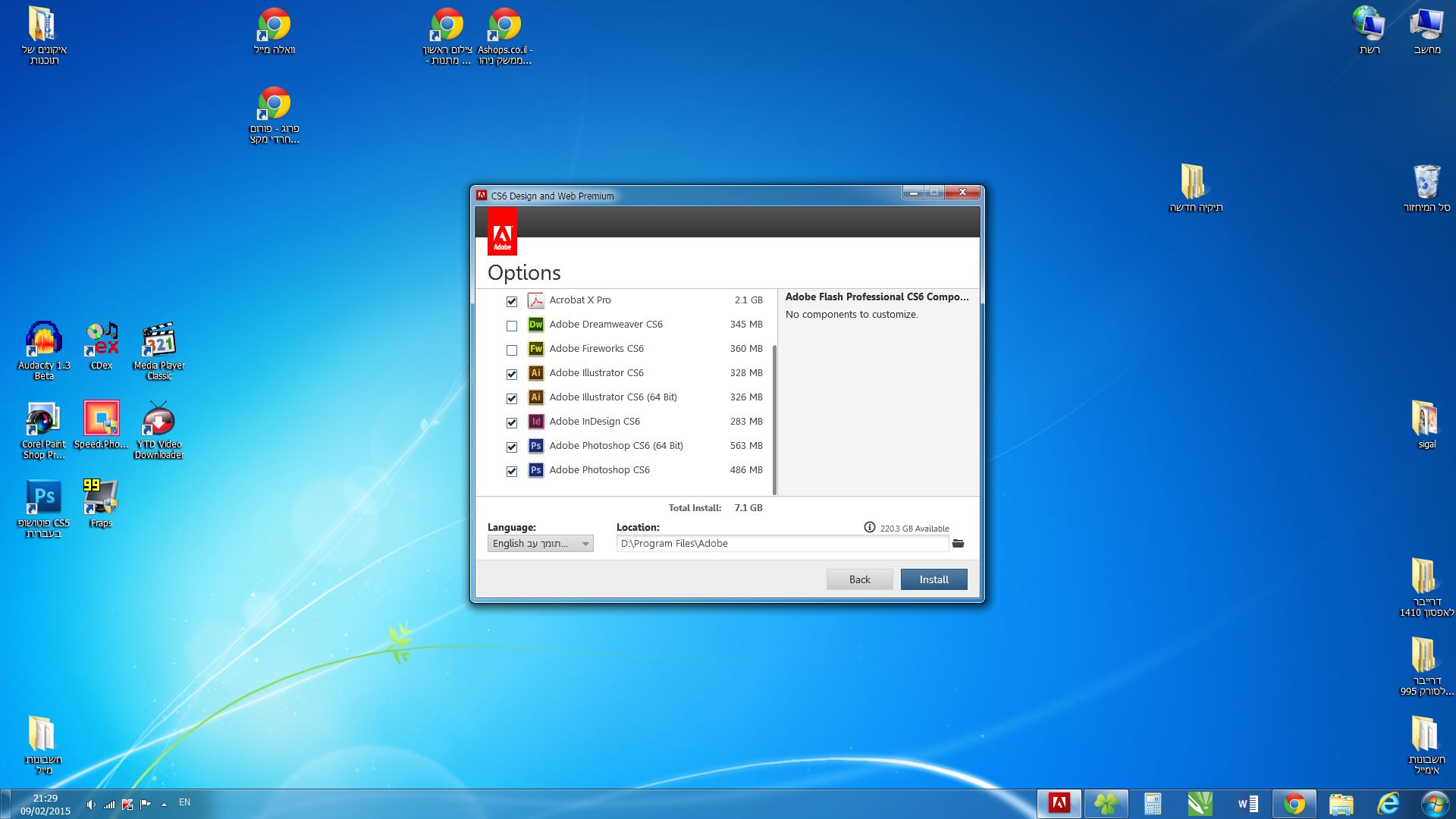1456x819 pixels.
Task: Click the Back button
Action: [859, 579]
